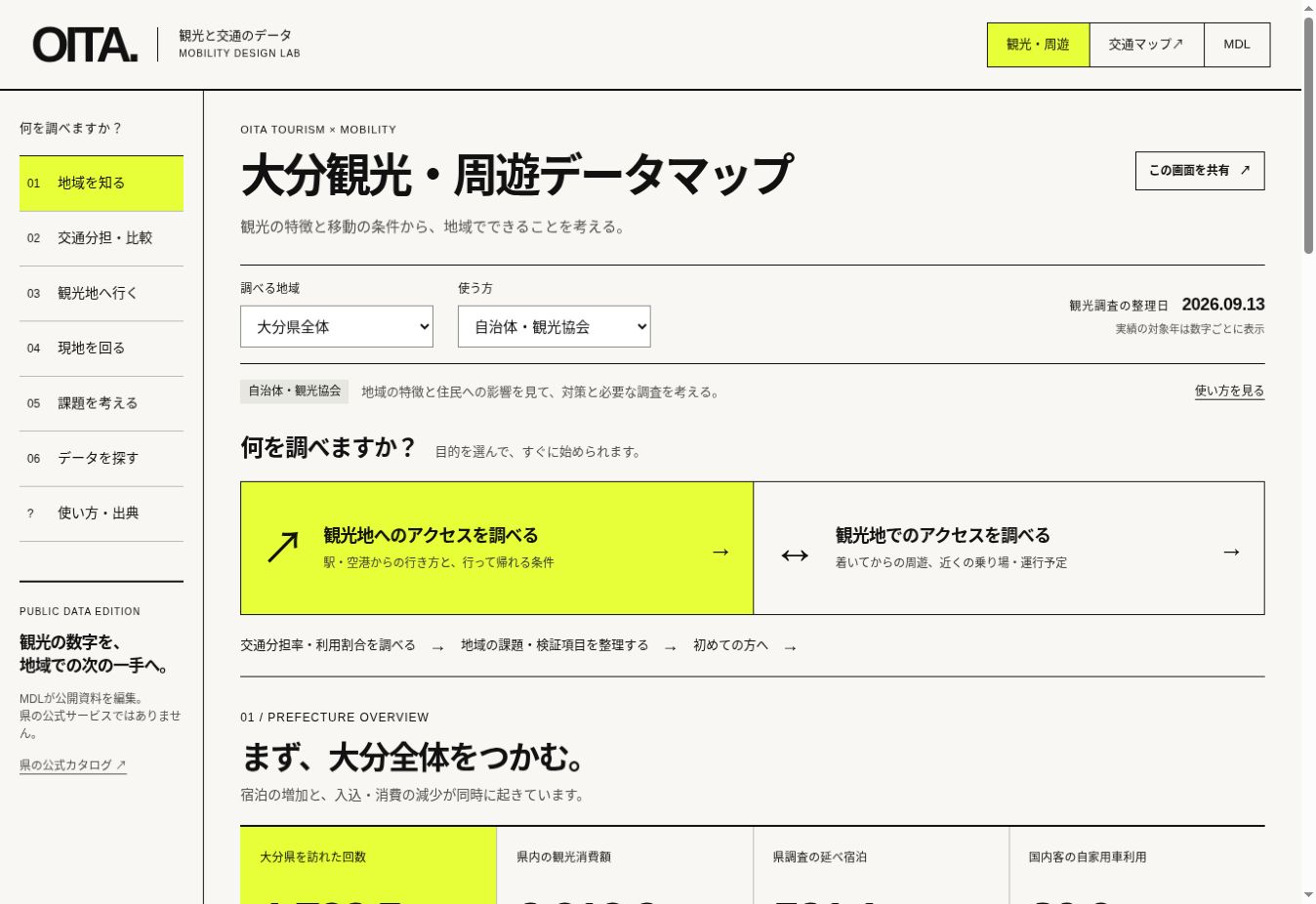Click arrow after 交通分担率・利用割合を調べる

[437, 647]
